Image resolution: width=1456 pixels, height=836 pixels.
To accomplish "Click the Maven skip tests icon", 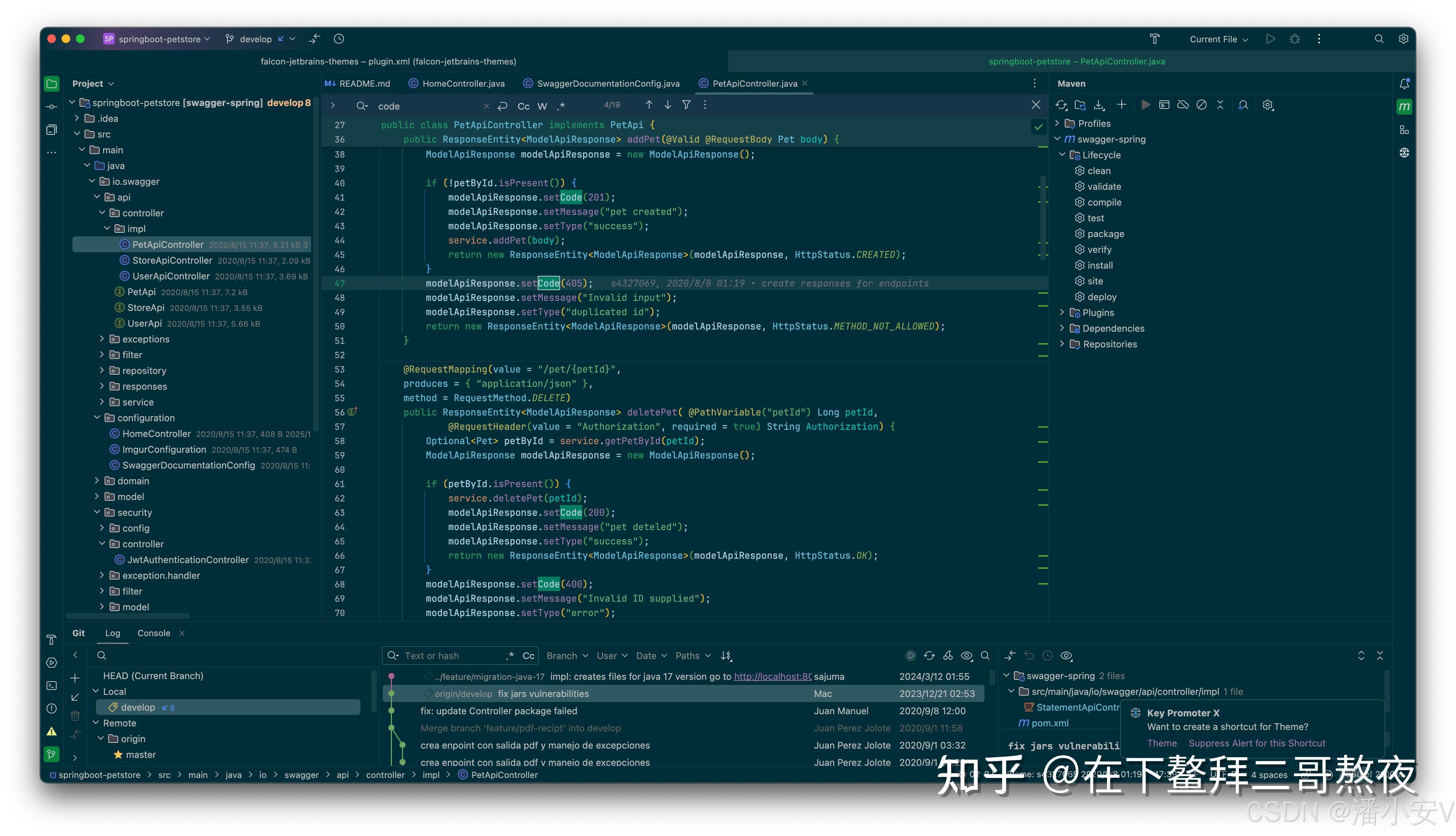I will (x=1202, y=105).
